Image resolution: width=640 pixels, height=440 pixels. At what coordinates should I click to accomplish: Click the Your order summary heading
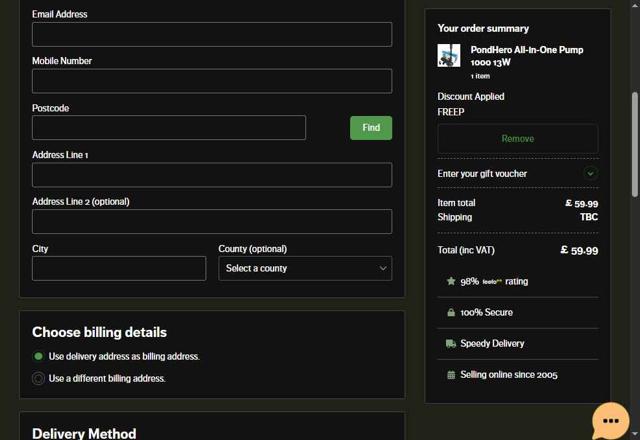[483, 28]
